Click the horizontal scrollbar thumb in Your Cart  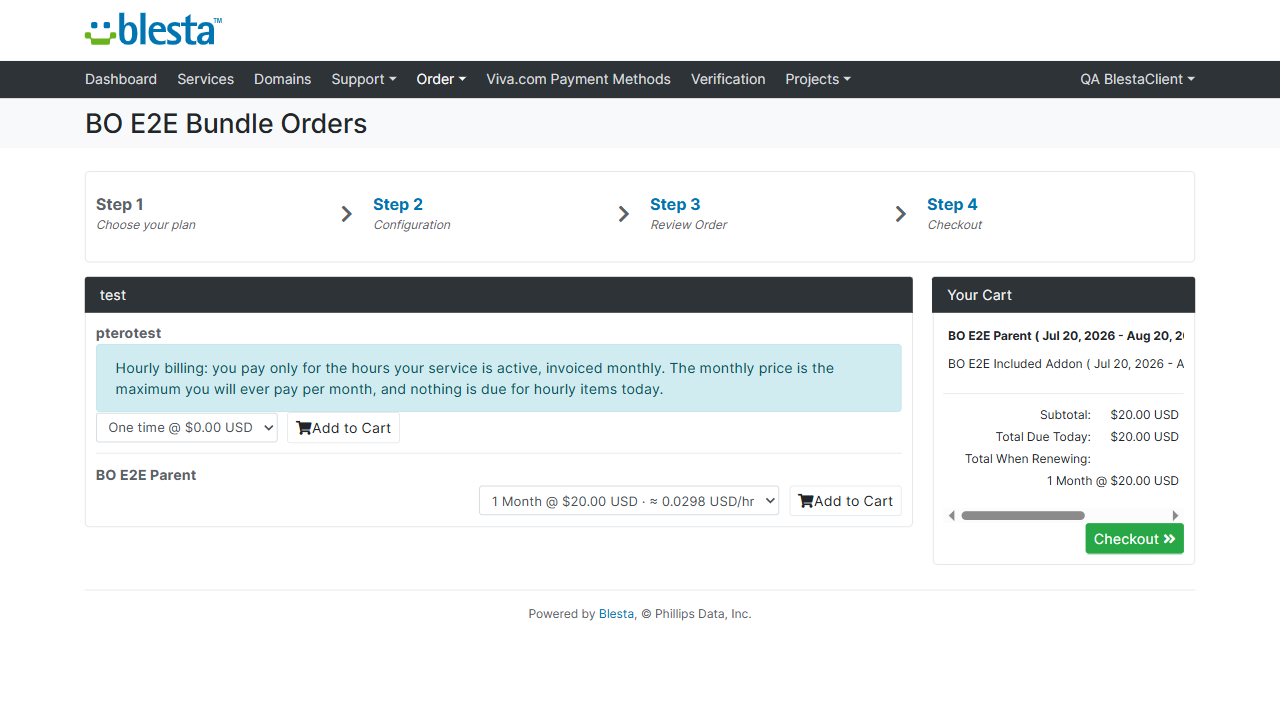pyautogui.click(x=1023, y=516)
